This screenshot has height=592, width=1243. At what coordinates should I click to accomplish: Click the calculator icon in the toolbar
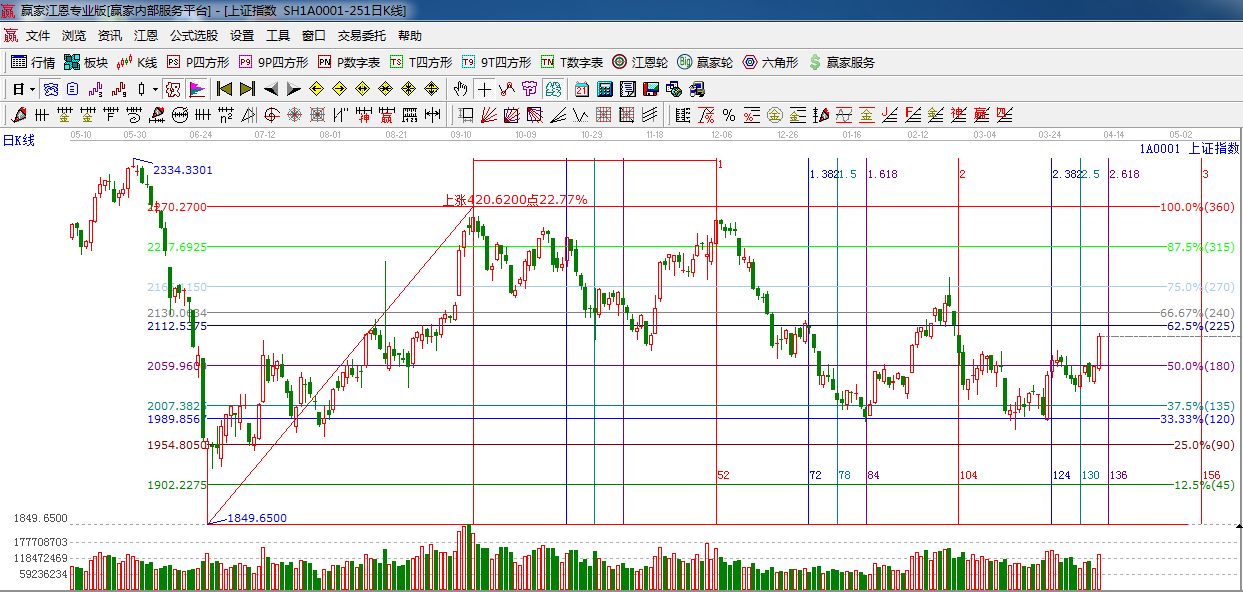pyautogui.click(x=604, y=89)
